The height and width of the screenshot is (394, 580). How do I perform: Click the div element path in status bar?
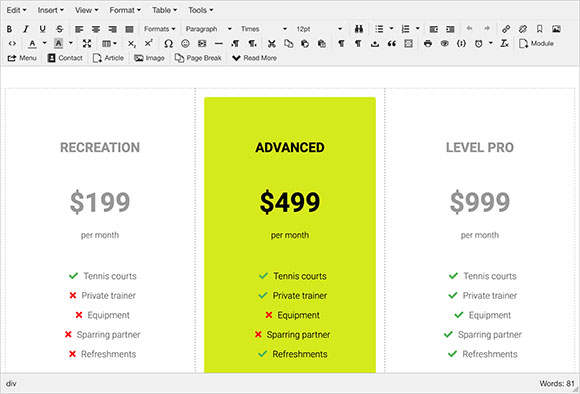[x=11, y=384]
